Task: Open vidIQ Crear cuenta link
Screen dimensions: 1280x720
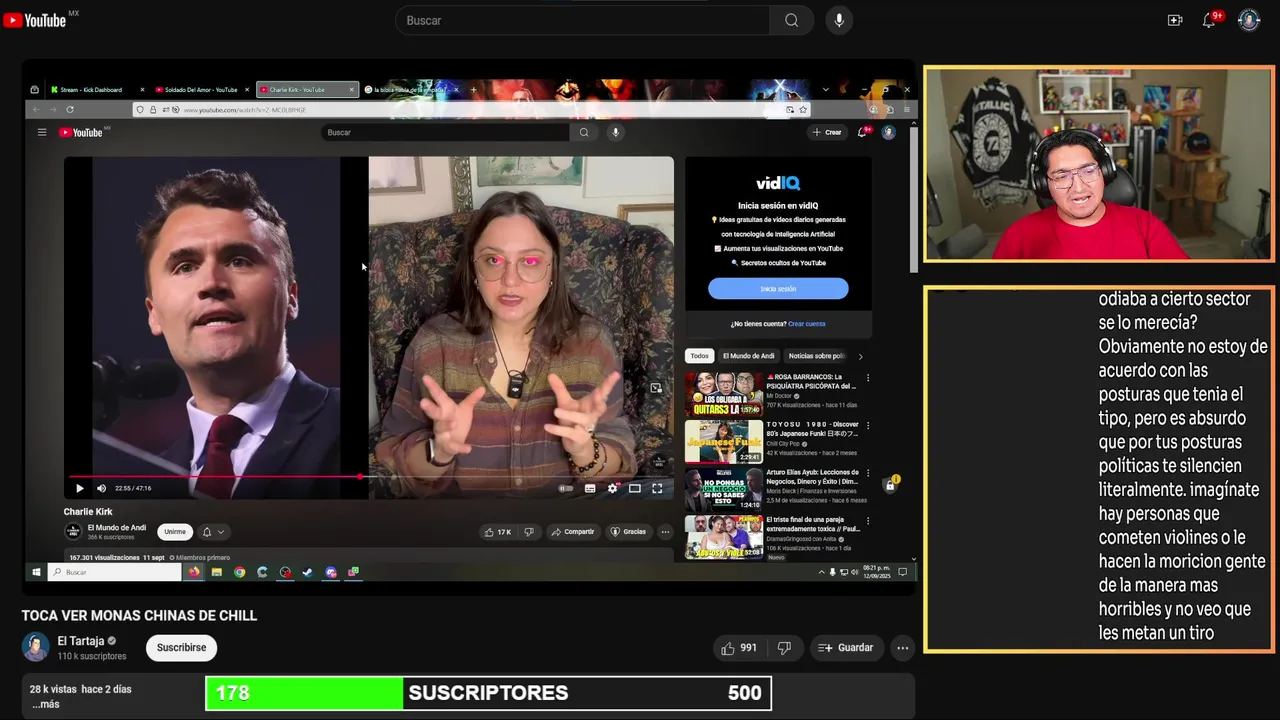Action: click(807, 324)
